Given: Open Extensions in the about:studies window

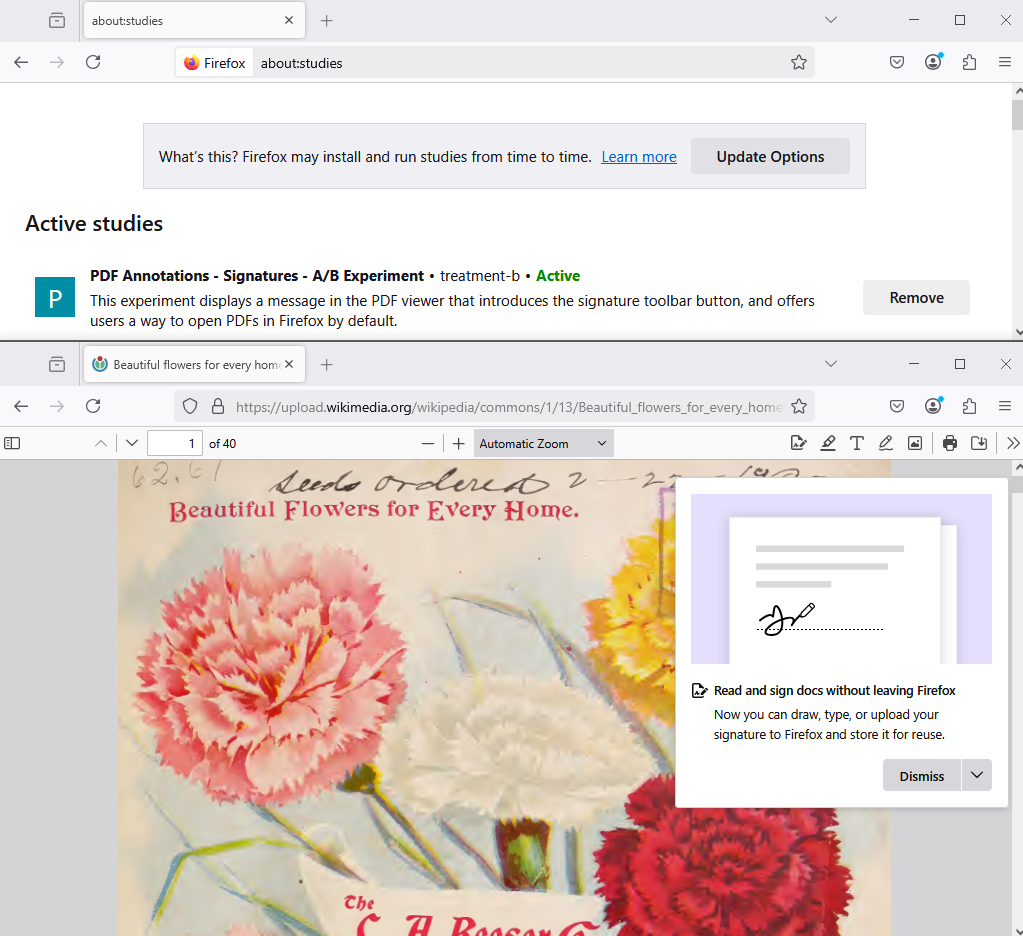Looking at the screenshot, I should (970, 63).
